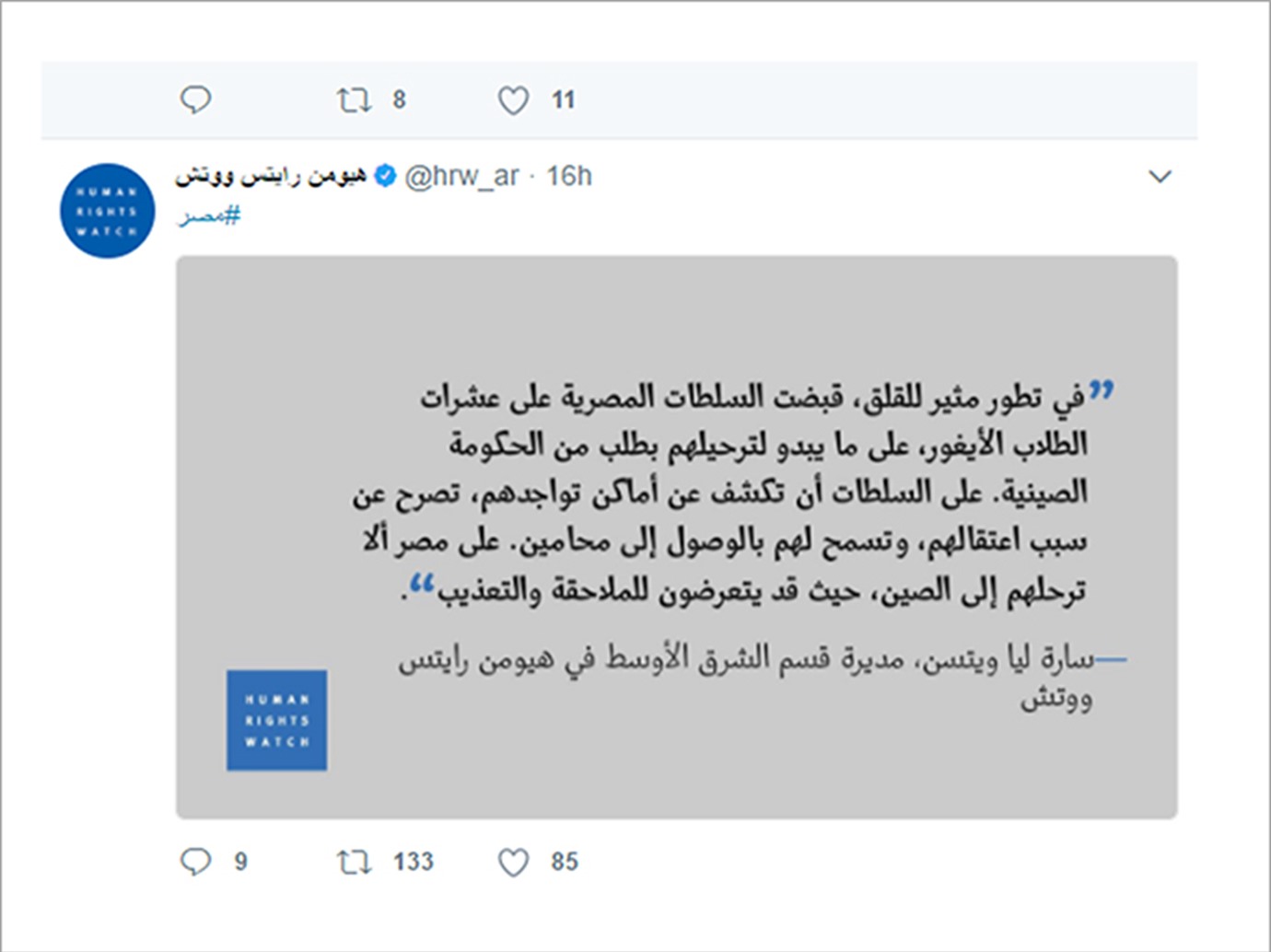
Task: Click the 9 replies count
Action: tap(240, 862)
